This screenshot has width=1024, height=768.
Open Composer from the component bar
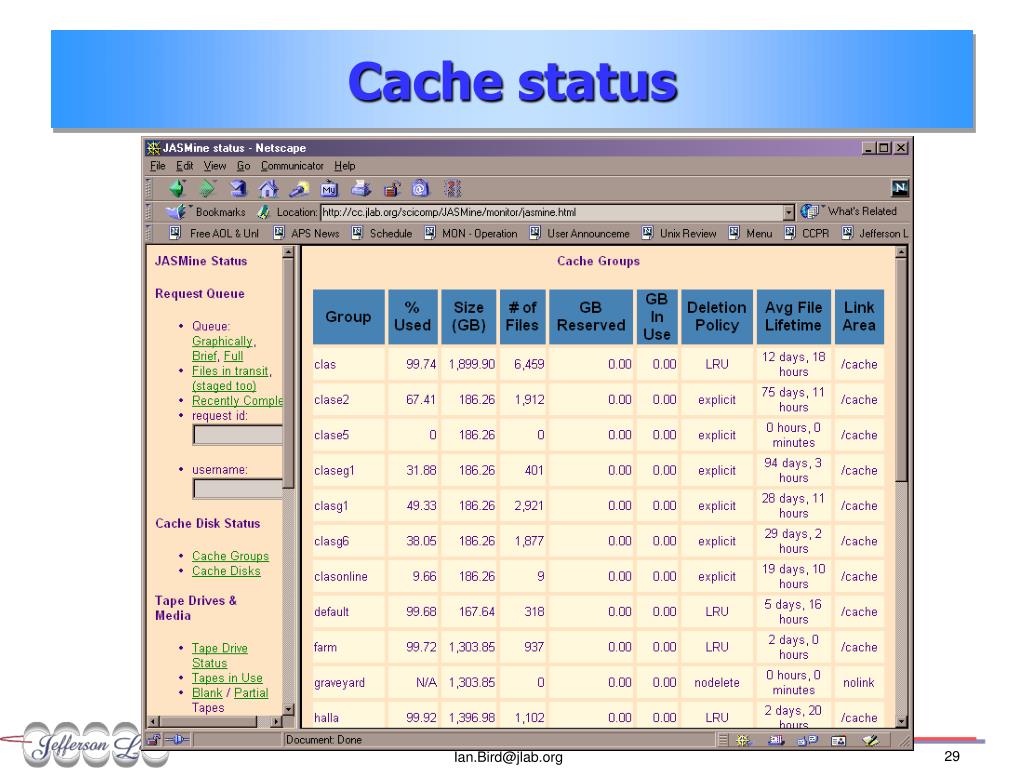[x=871, y=740]
